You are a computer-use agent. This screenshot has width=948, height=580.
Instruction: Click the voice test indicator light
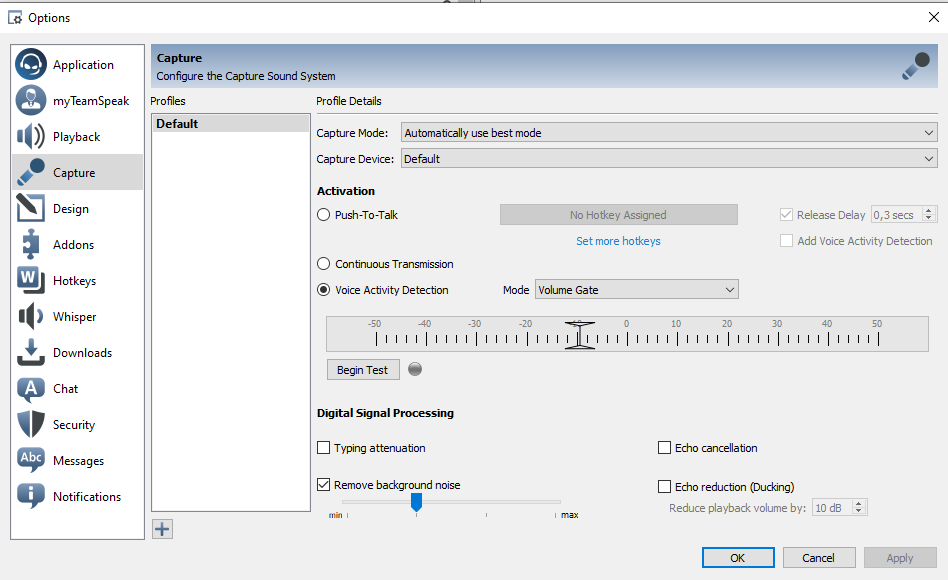415,369
